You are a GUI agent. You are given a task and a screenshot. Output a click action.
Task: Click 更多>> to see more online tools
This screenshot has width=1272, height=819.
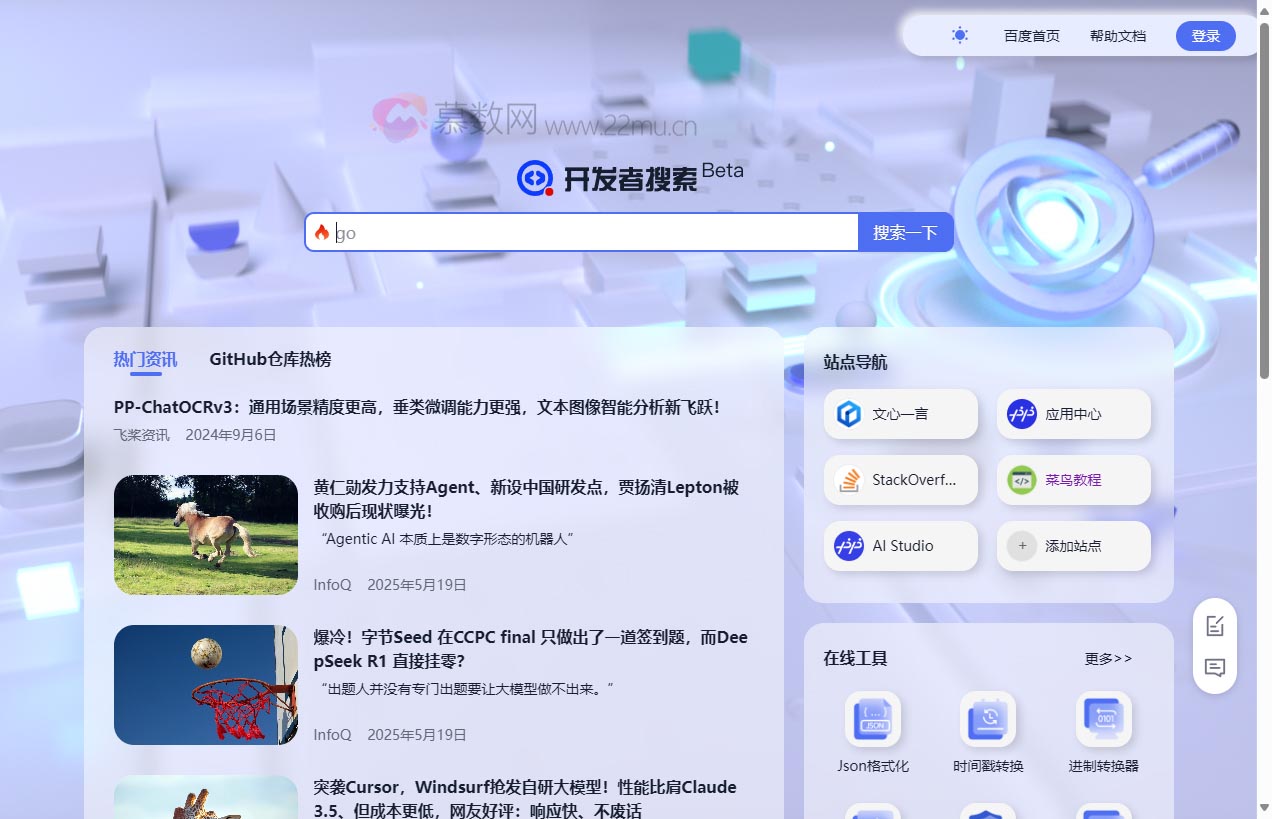click(x=1107, y=659)
